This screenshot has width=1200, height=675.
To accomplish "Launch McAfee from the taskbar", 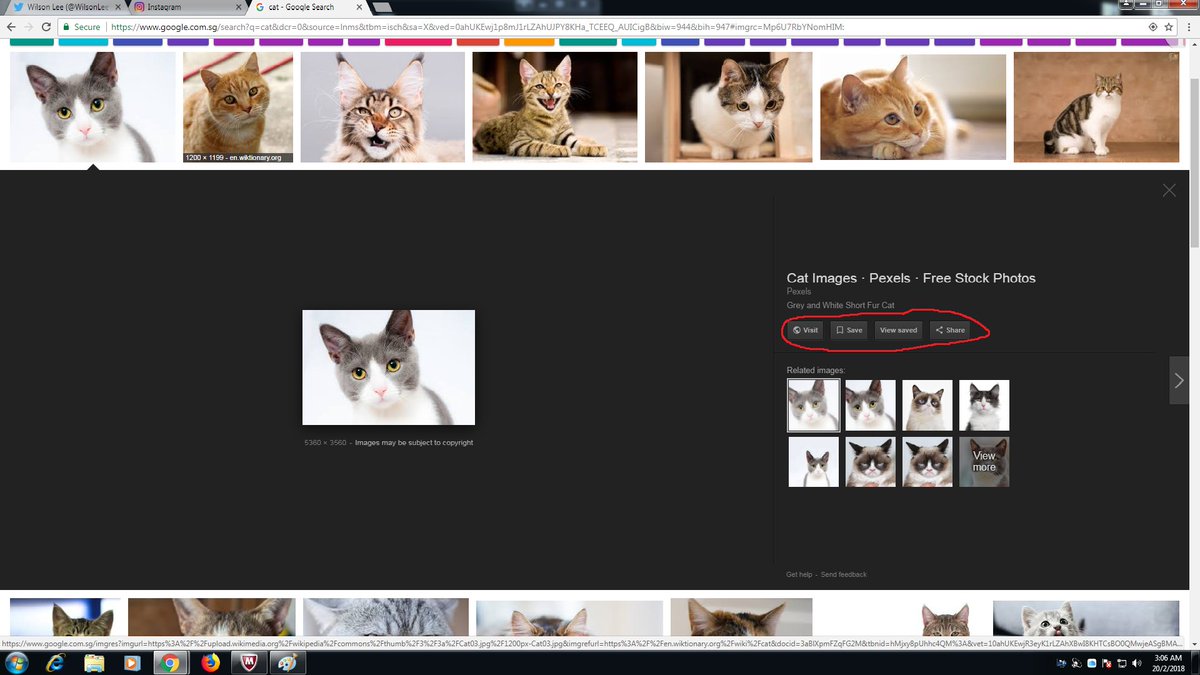I will [246, 662].
